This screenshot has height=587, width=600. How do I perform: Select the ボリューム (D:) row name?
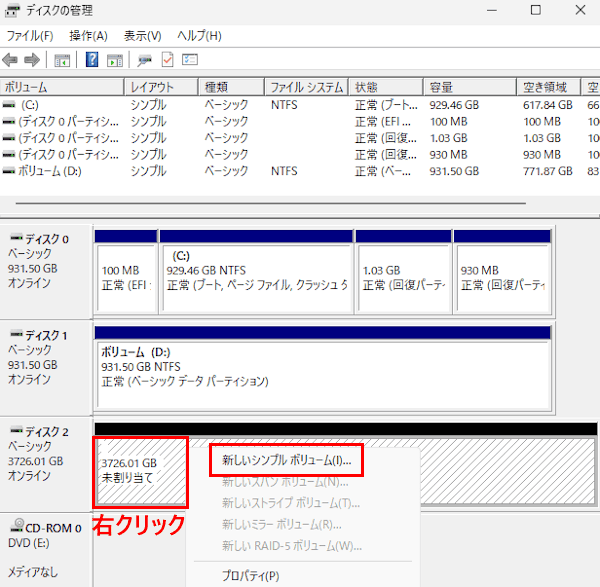click(50, 171)
